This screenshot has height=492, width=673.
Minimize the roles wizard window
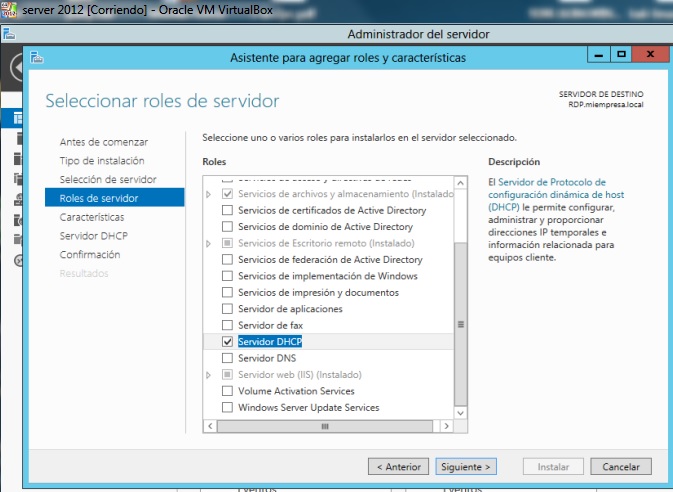click(598, 56)
